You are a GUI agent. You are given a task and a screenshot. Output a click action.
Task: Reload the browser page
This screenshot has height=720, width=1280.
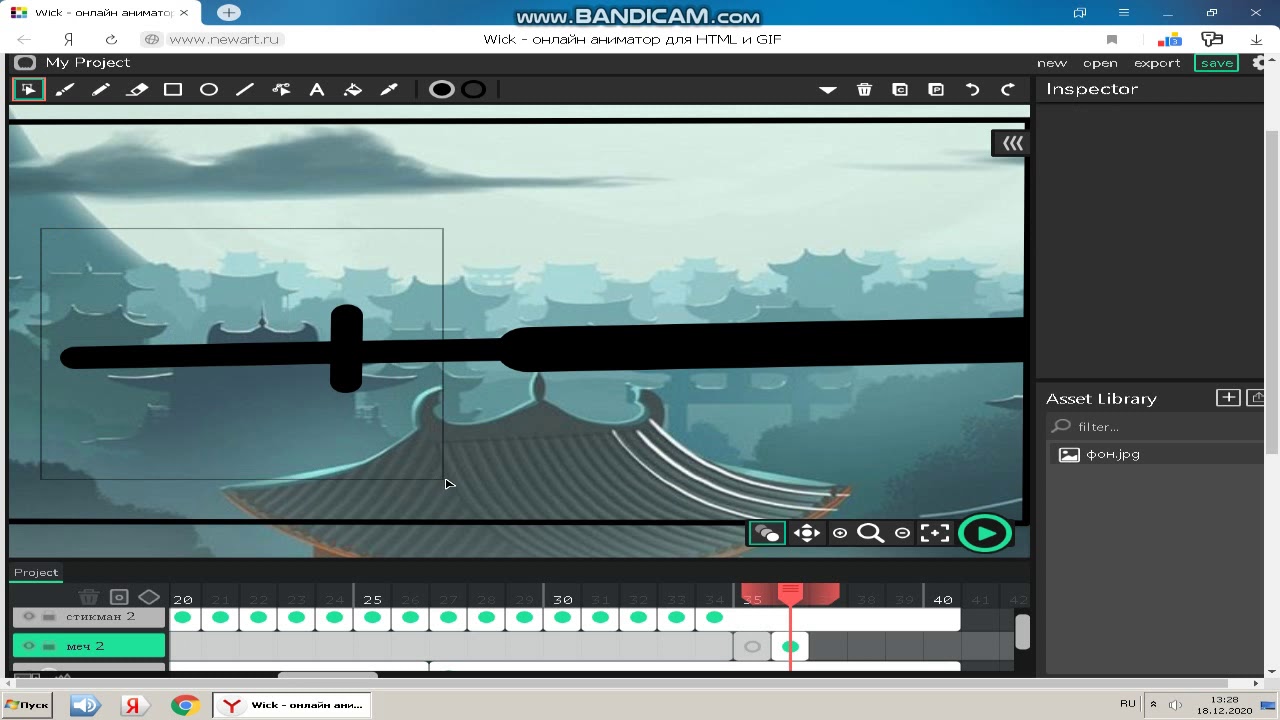pos(111,39)
